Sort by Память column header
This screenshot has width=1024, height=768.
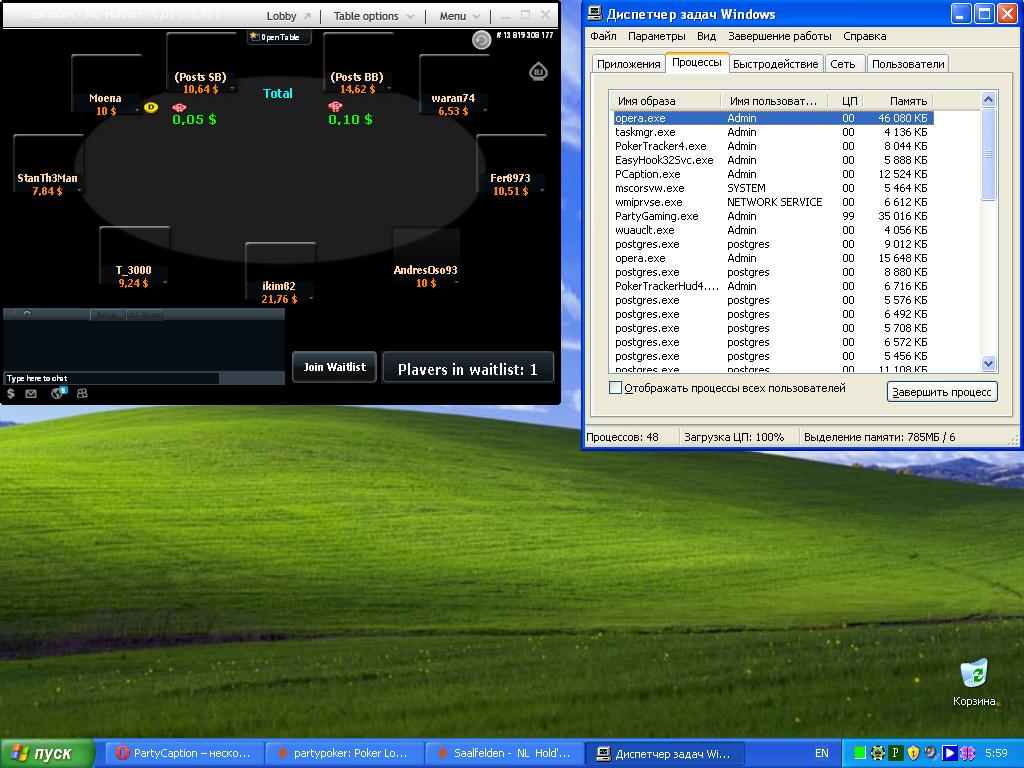point(899,101)
